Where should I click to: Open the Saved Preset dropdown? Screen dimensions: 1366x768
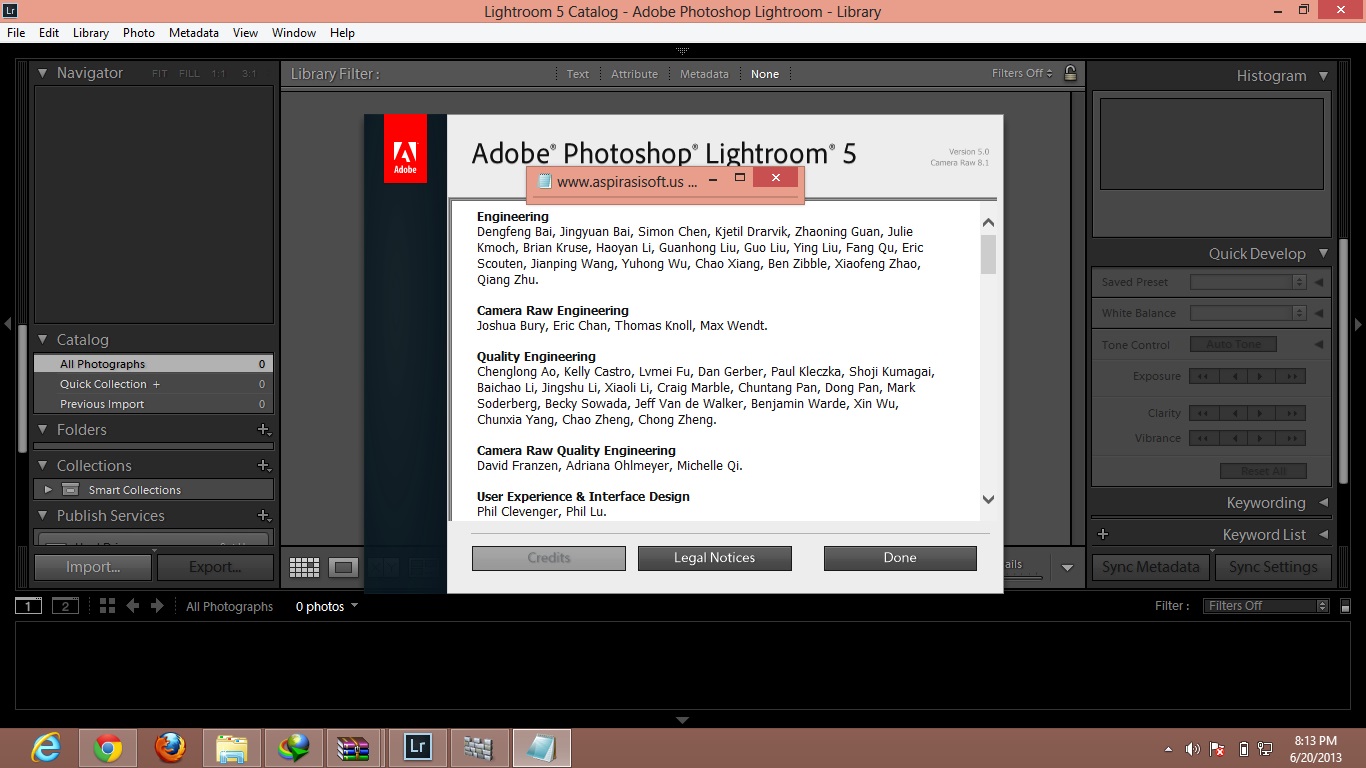[x=1248, y=282]
